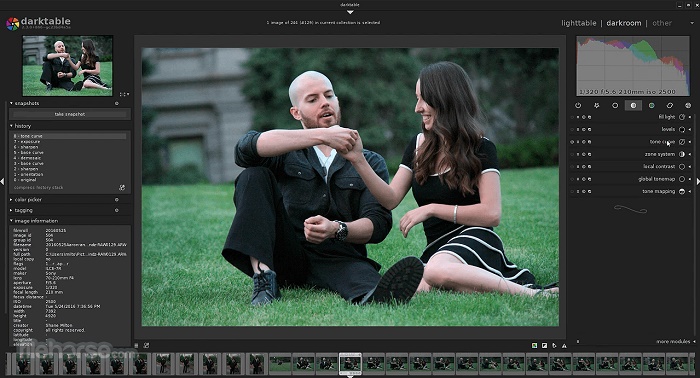Switch to lighttable view
The width and height of the screenshot is (700, 378).
579,23
